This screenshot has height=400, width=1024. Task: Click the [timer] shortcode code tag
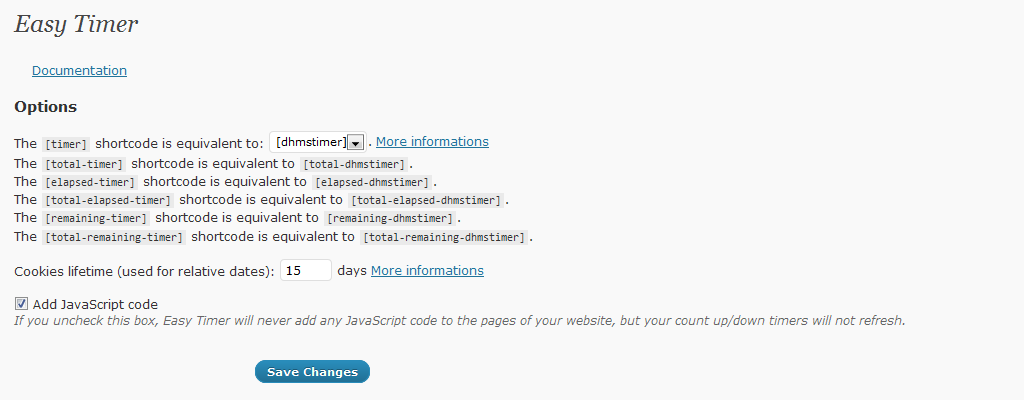pyautogui.click(x=65, y=144)
